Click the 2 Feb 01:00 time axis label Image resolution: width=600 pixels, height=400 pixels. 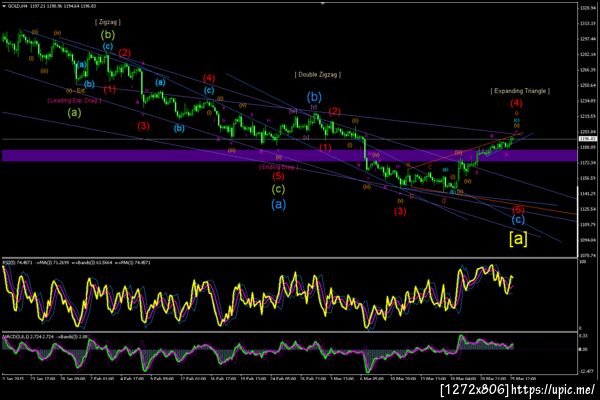click(103, 378)
